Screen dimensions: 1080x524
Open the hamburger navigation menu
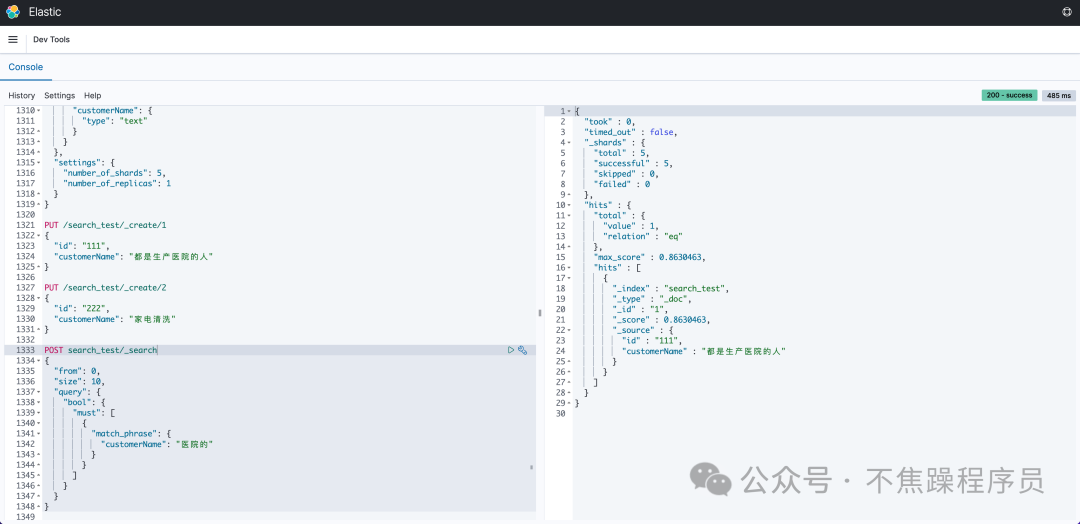point(13,40)
